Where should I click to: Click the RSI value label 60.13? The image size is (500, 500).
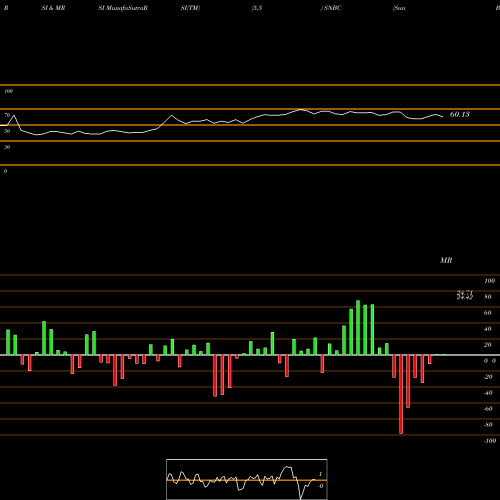[460, 114]
